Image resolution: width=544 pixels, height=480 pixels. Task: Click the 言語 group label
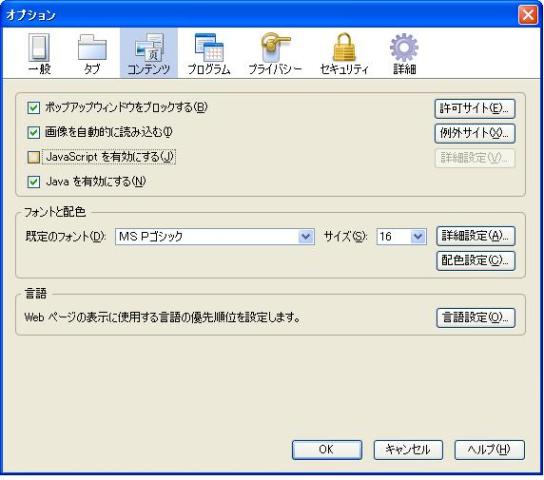pos(36,294)
